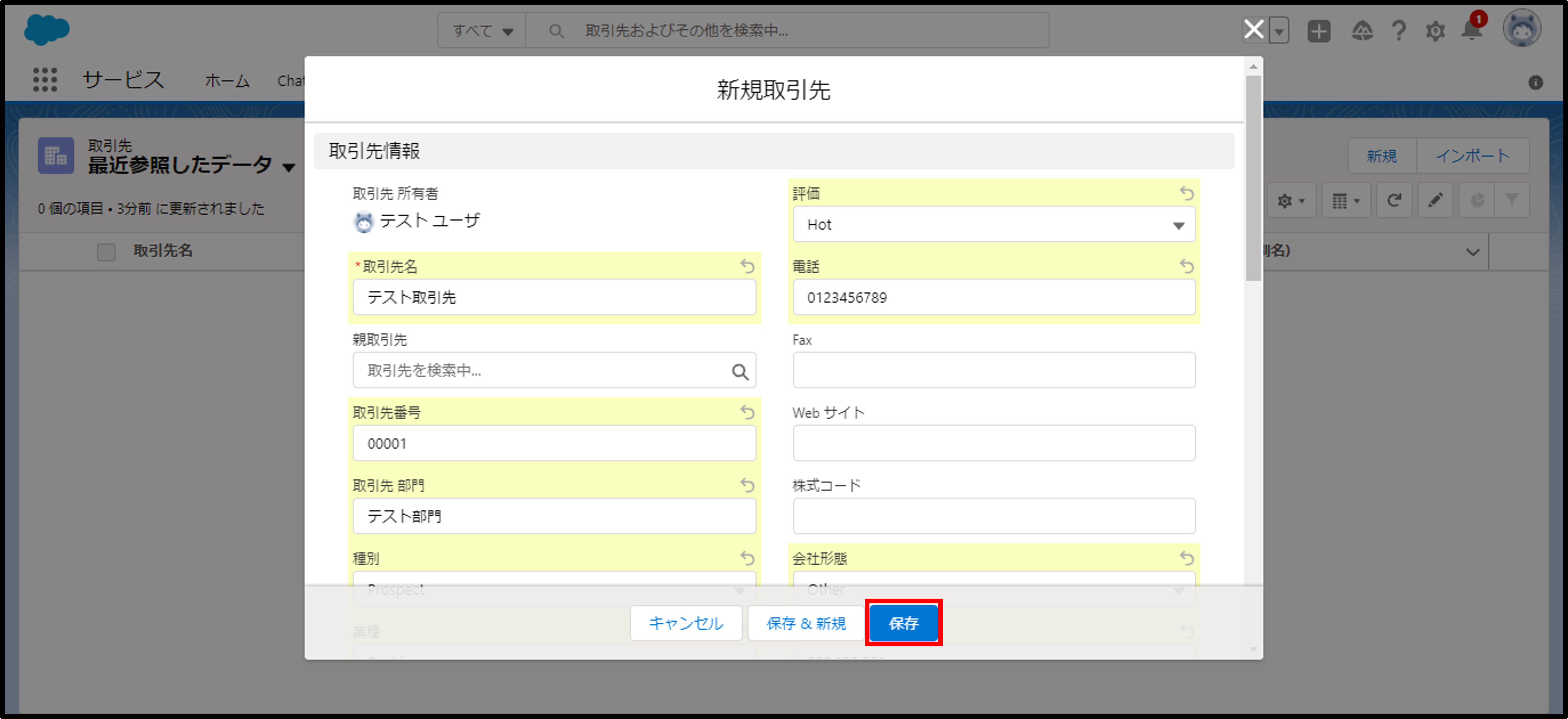Image resolution: width=1568 pixels, height=719 pixels.
Task: Click the 保存 & 新規 button
Action: pyautogui.click(x=805, y=623)
